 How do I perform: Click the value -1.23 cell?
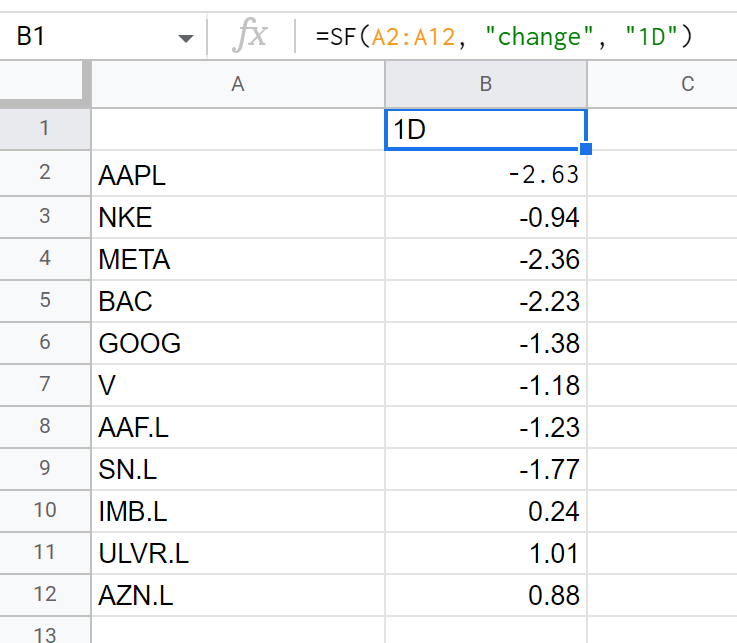point(486,426)
